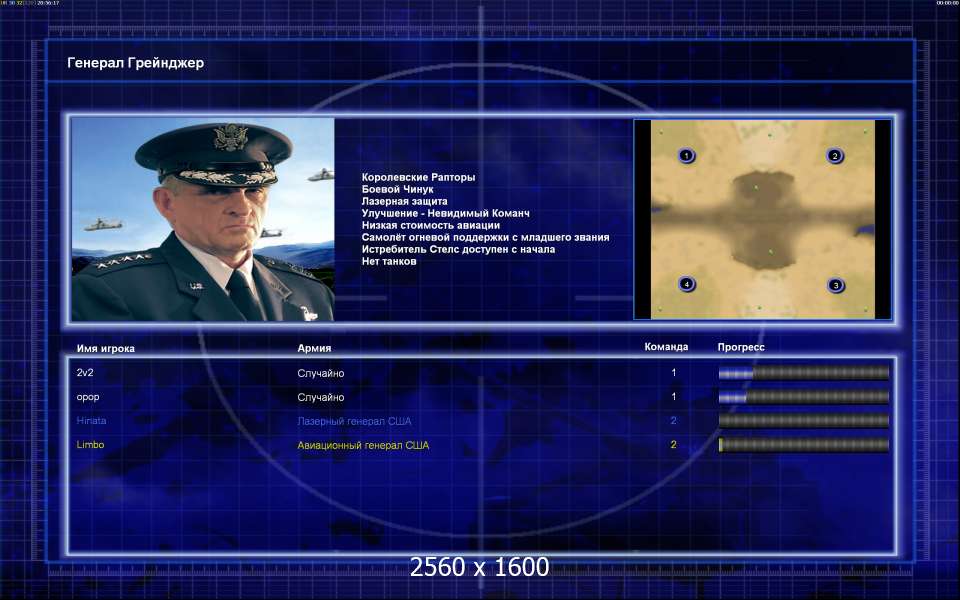Viewport: 960px width, 600px height.
Task: Pick start position marker 4 on the map
Action: point(687,283)
